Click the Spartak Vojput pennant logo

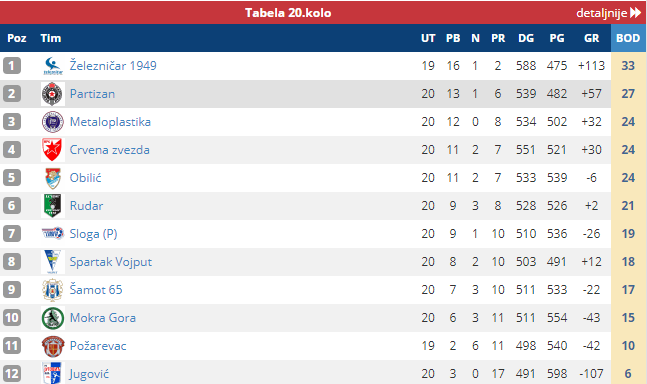pos(53,262)
